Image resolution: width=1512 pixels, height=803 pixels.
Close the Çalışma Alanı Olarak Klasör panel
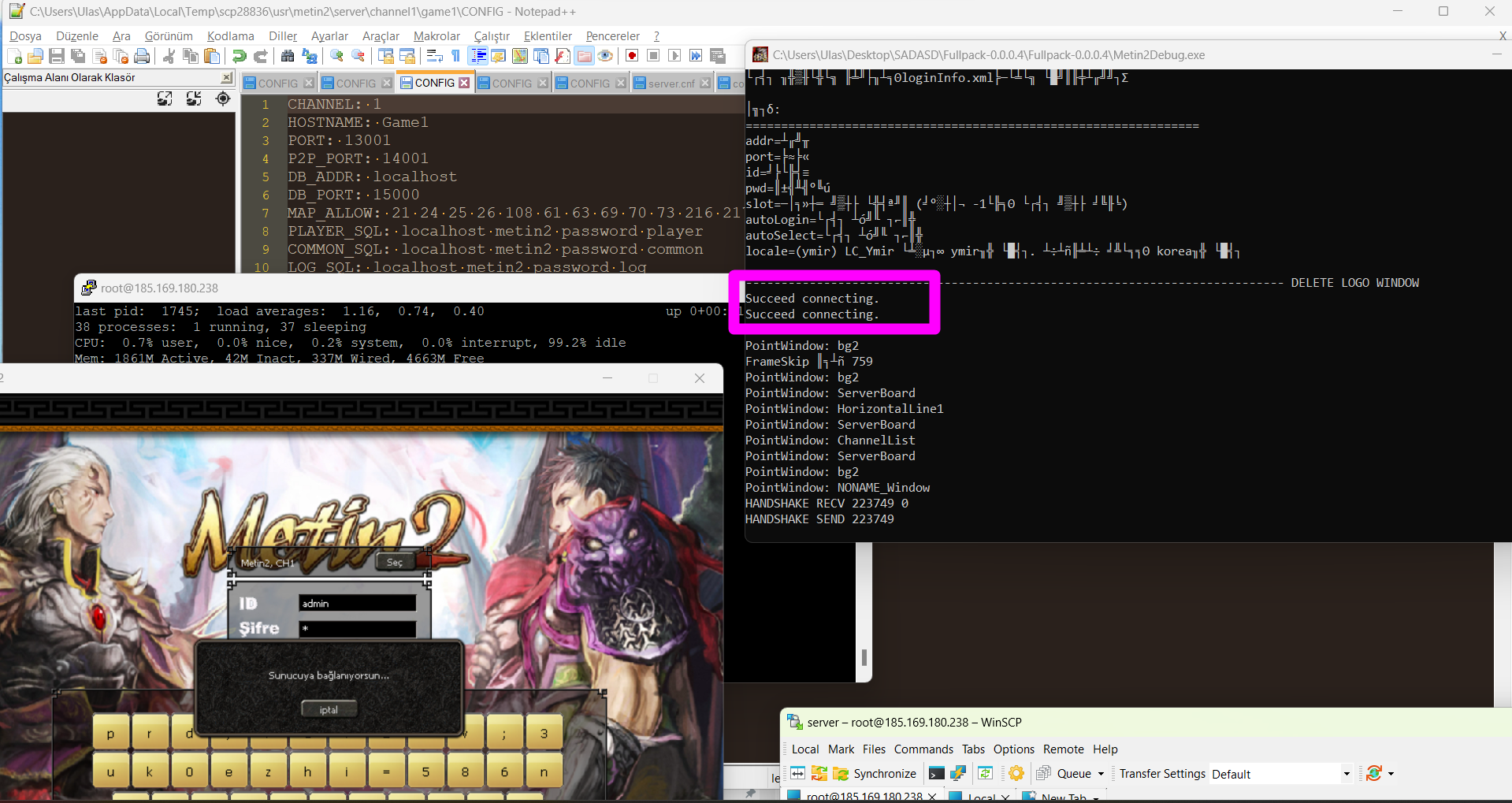[x=227, y=77]
